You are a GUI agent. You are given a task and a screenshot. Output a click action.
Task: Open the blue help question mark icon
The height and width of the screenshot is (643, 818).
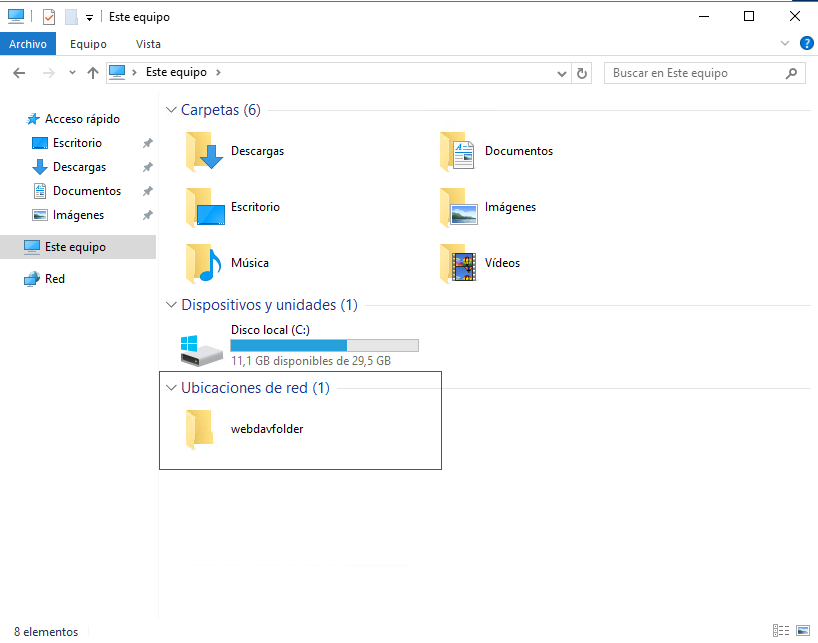tap(807, 43)
